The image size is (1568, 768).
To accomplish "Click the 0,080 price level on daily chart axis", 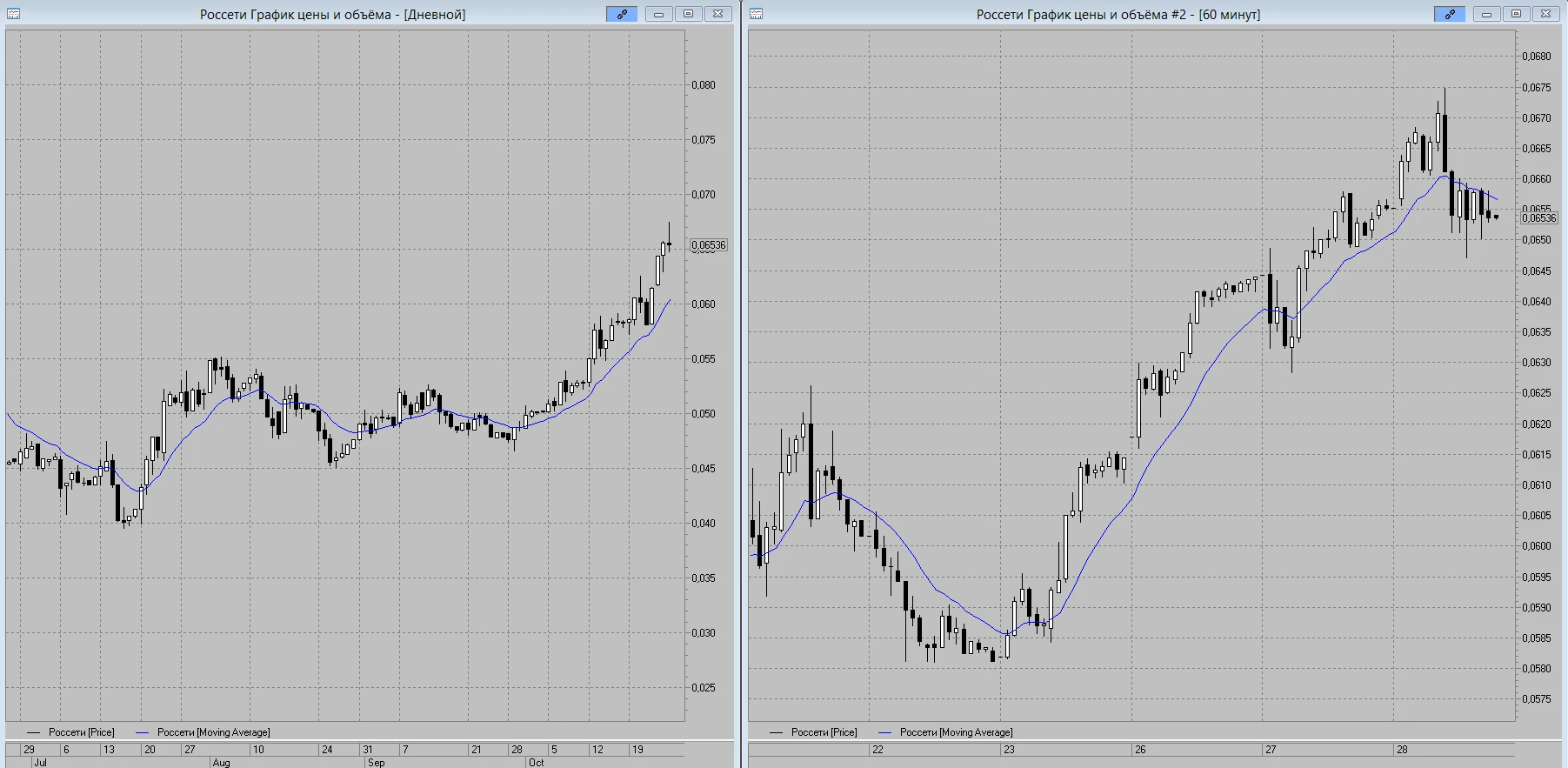I will click(704, 85).
